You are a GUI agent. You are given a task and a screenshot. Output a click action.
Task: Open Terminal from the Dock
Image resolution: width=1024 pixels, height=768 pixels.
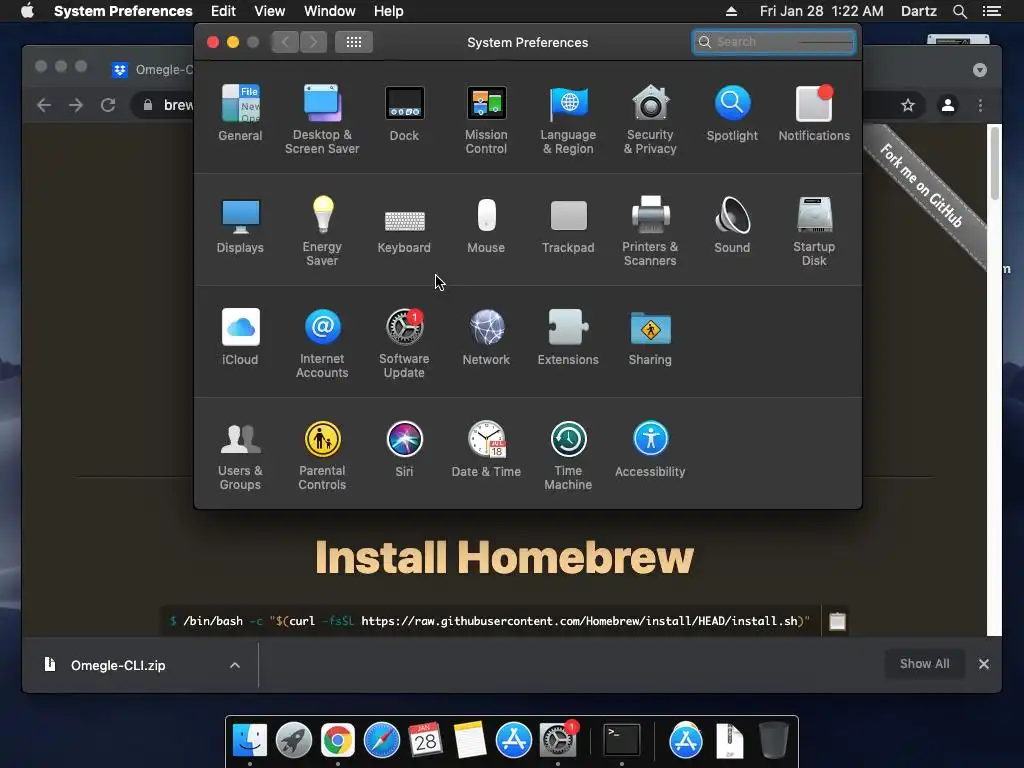[622, 741]
